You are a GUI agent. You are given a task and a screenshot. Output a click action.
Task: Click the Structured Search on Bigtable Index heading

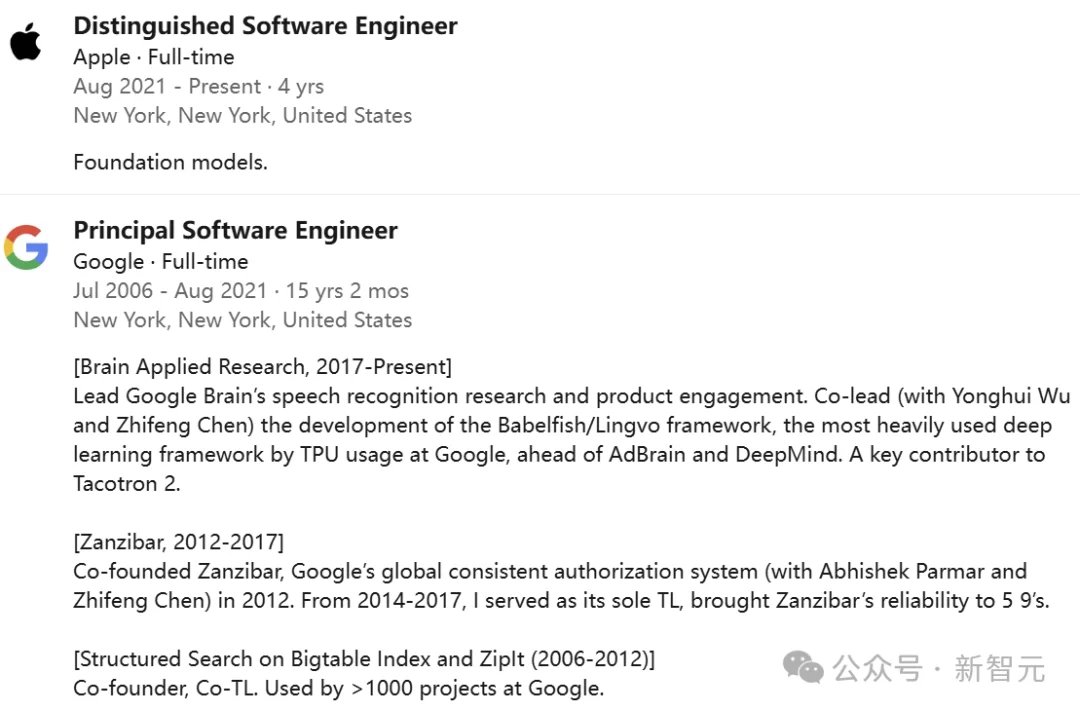click(364, 659)
